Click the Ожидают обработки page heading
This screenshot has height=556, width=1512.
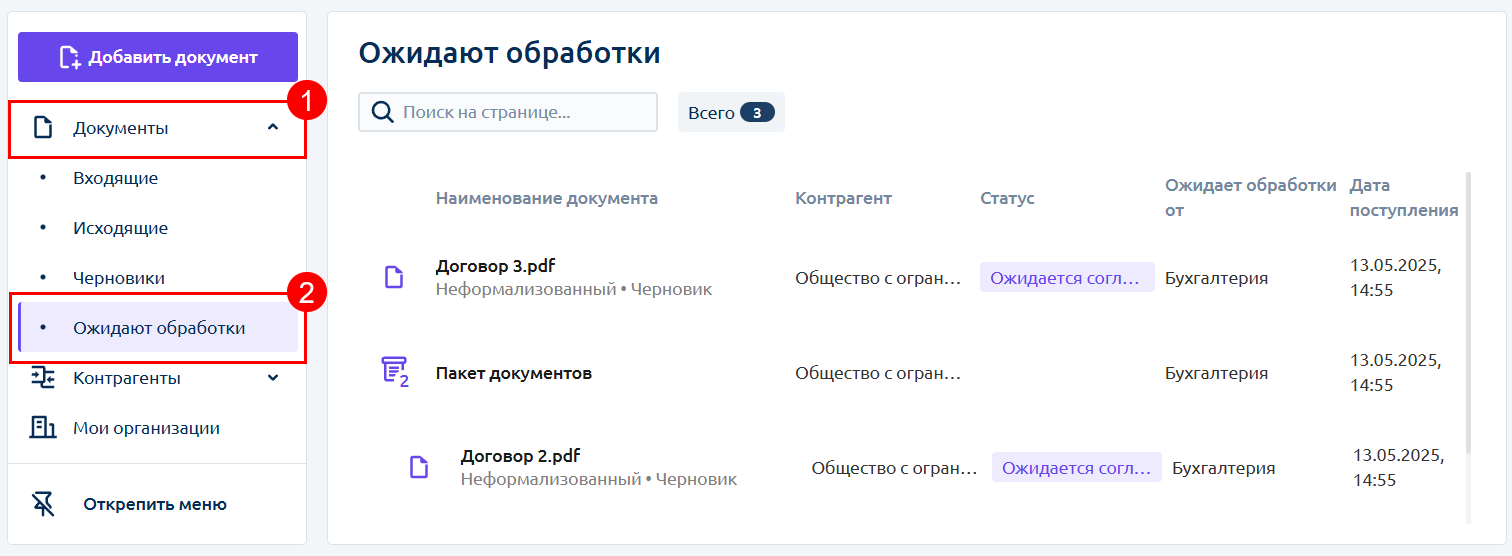pos(510,53)
